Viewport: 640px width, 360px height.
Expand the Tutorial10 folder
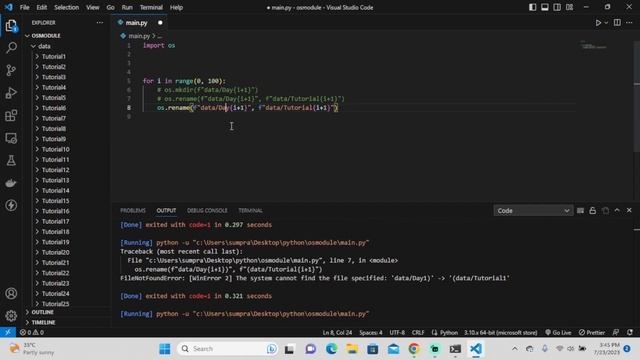click(55, 149)
